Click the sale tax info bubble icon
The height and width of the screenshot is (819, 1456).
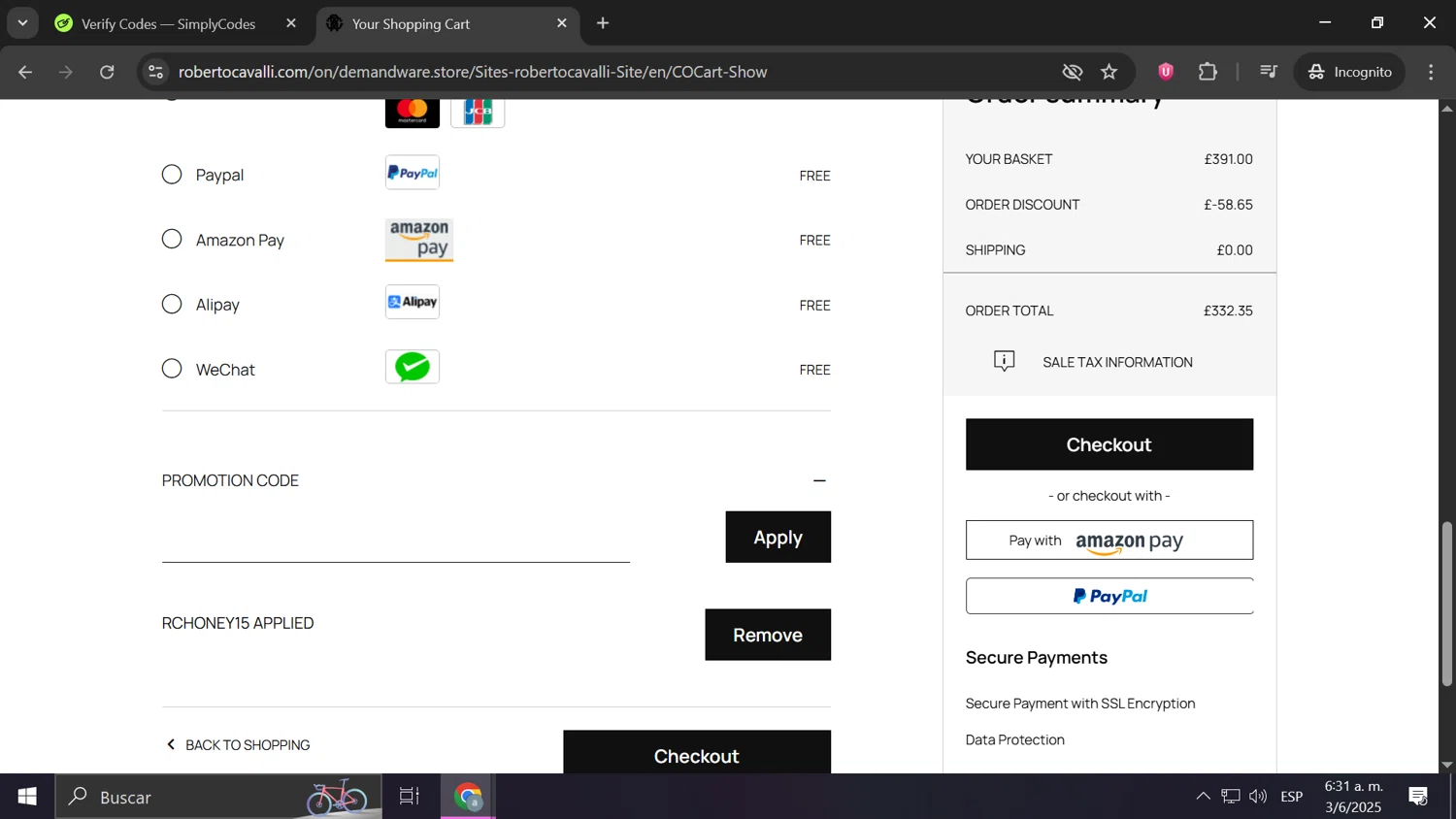pos(1005,361)
